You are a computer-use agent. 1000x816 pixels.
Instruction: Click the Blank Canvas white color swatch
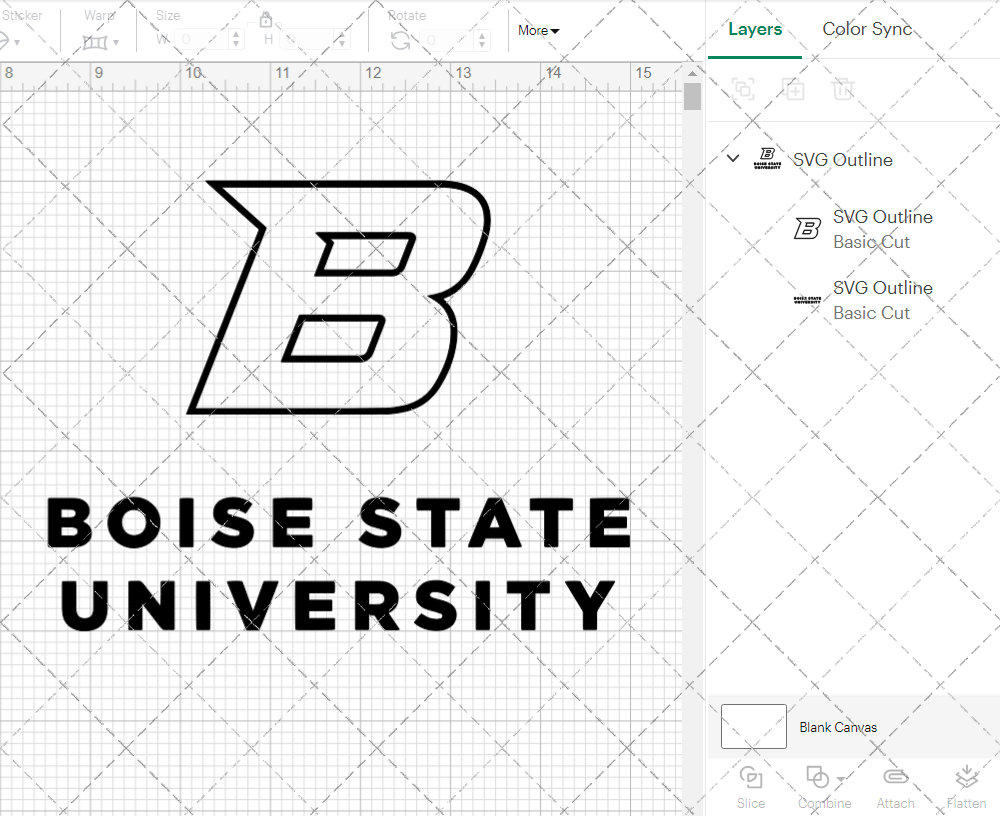tap(753, 727)
